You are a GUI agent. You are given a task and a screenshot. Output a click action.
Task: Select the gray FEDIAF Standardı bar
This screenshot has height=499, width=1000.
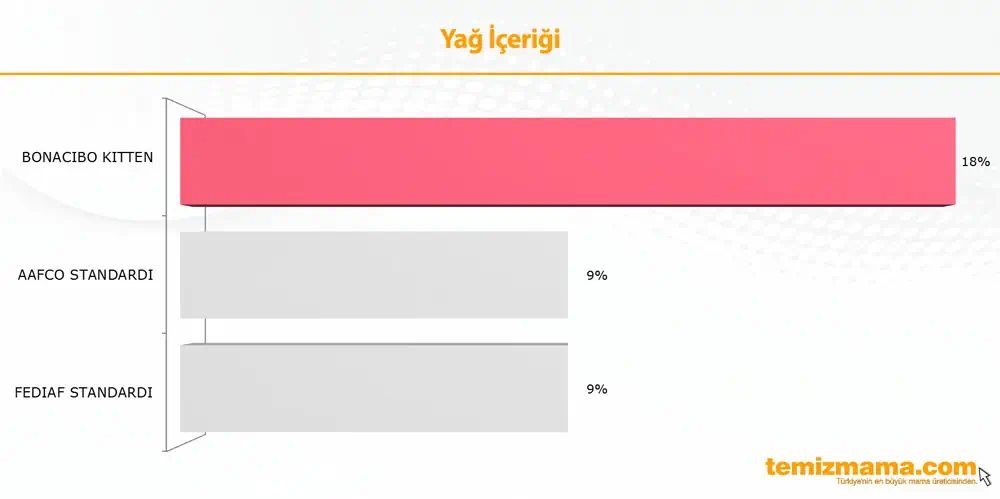tap(374, 388)
